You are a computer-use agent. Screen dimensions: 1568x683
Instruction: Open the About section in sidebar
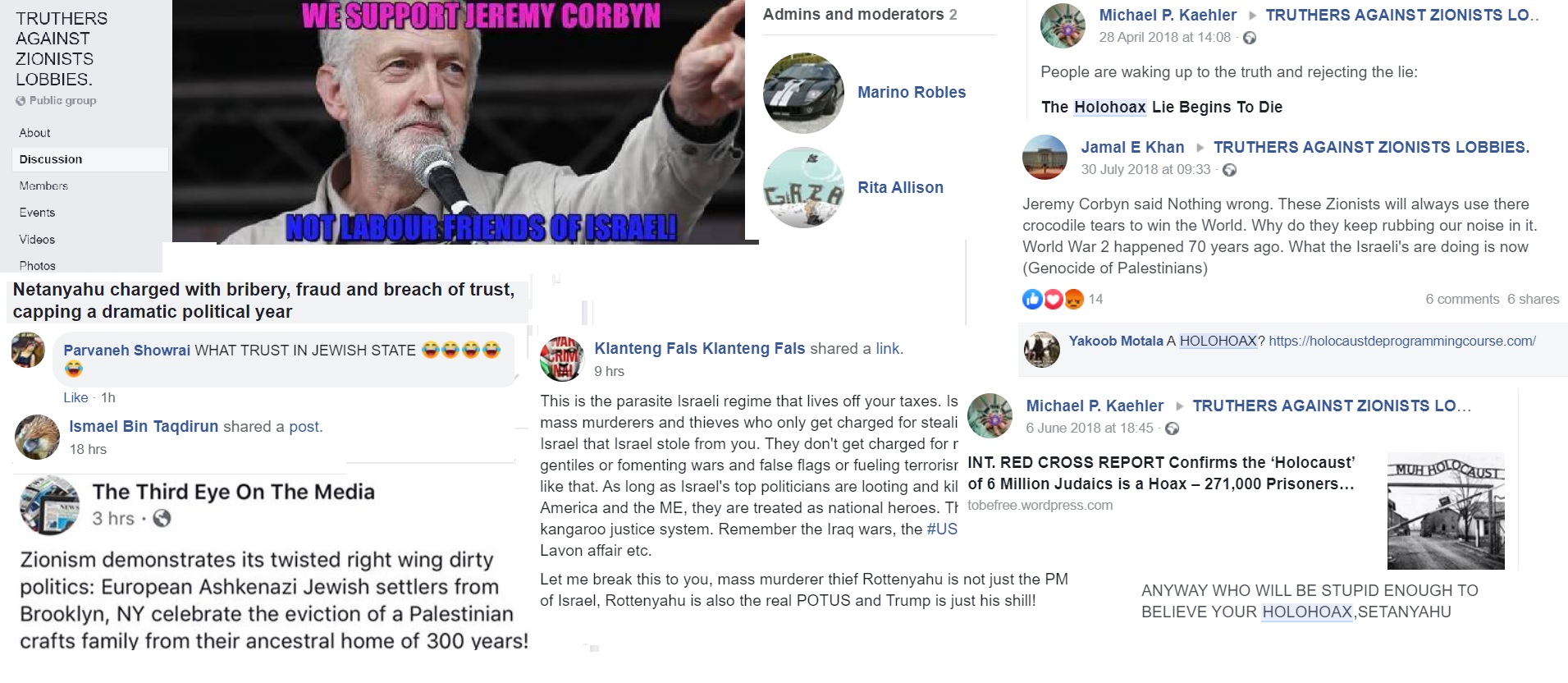pyautogui.click(x=34, y=133)
